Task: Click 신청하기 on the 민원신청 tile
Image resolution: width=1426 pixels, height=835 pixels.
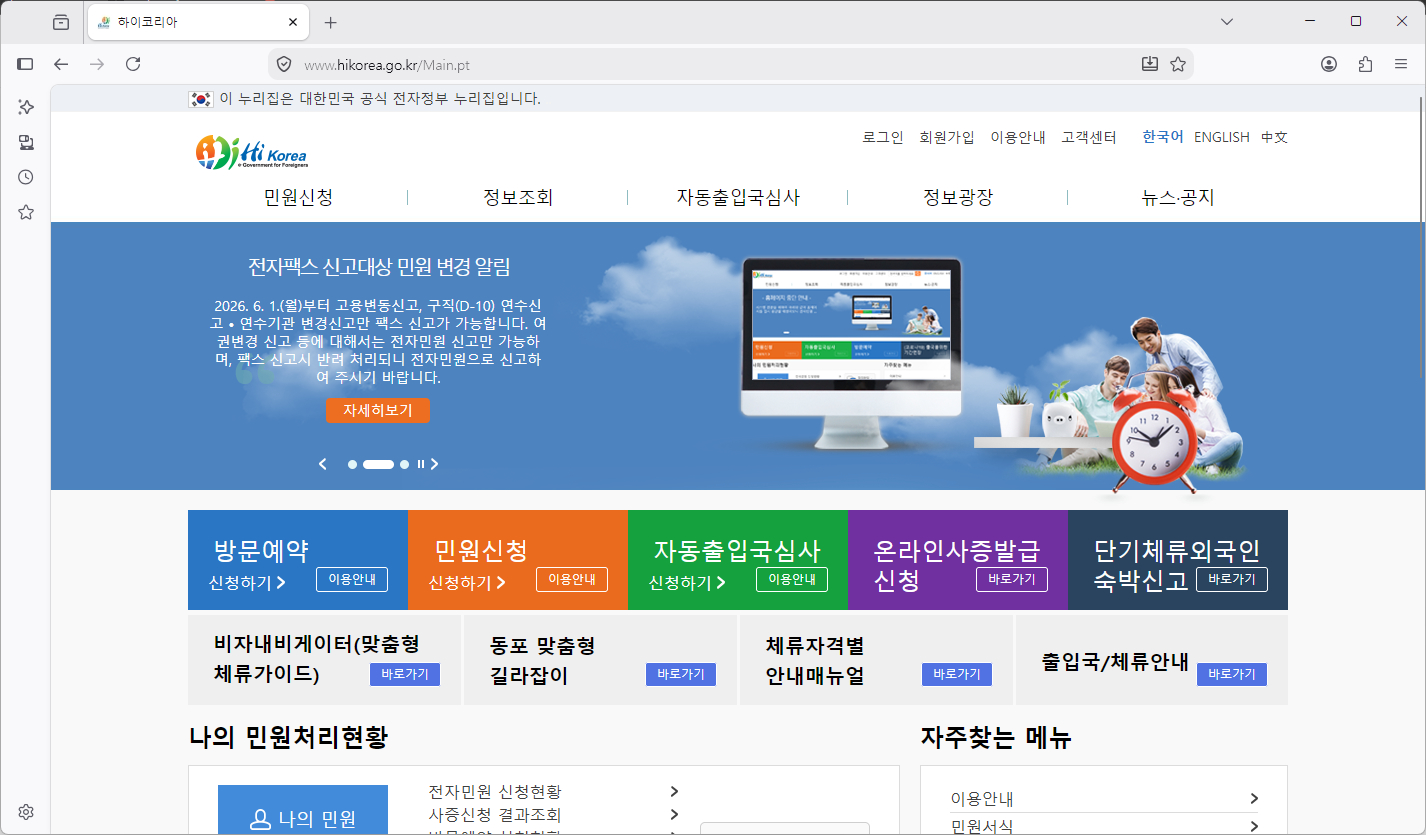Action: (x=467, y=582)
